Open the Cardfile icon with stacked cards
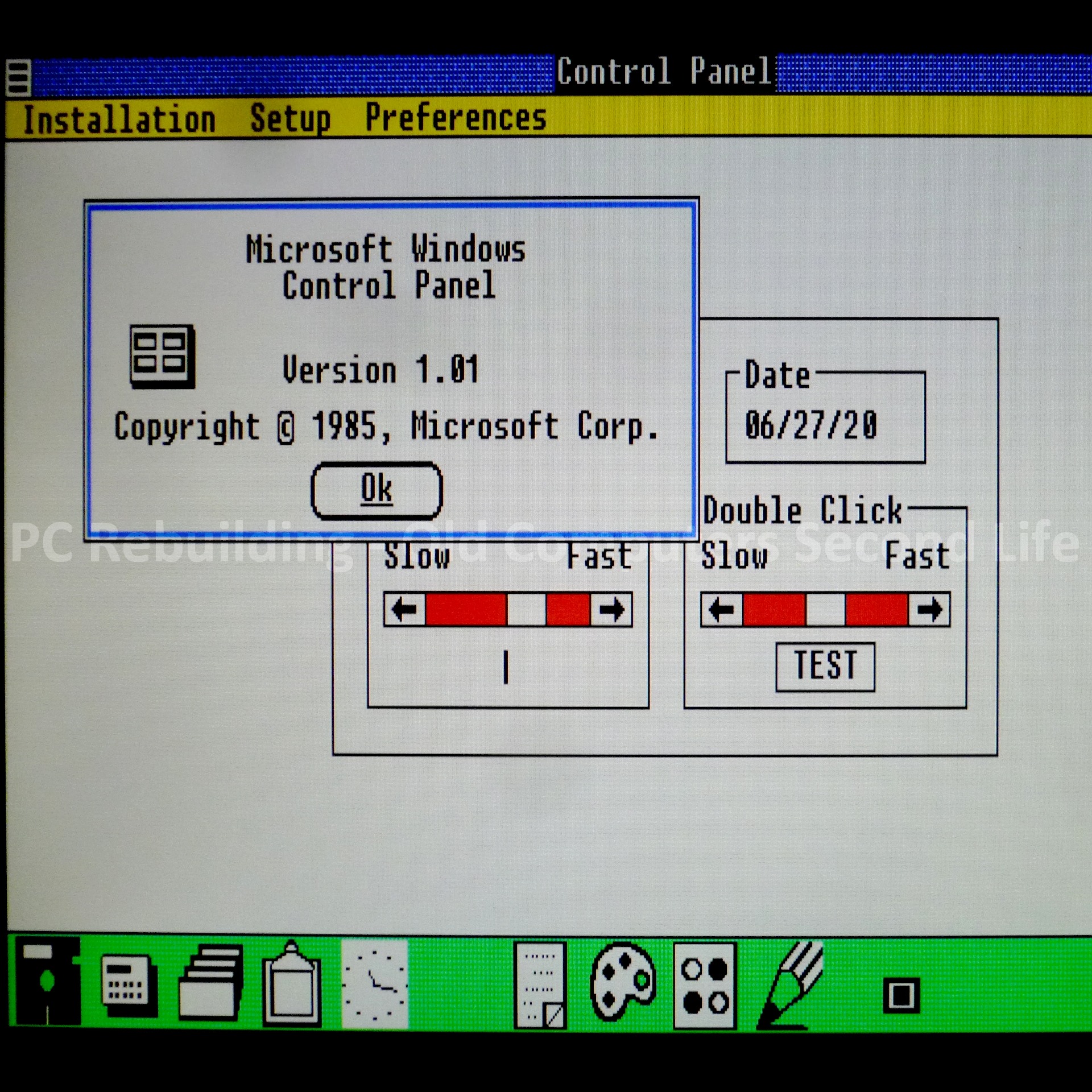Viewport: 1092px width, 1092px height. pyautogui.click(x=210, y=982)
